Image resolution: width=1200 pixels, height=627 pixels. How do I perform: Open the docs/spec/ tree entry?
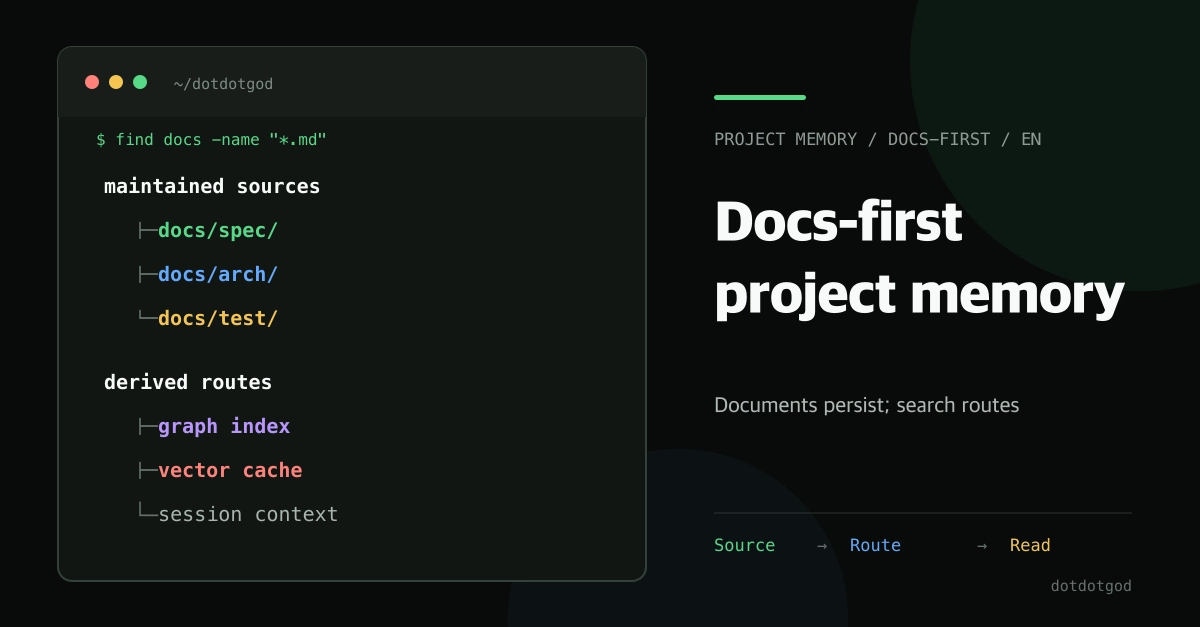pyautogui.click(x=218, y=230)
